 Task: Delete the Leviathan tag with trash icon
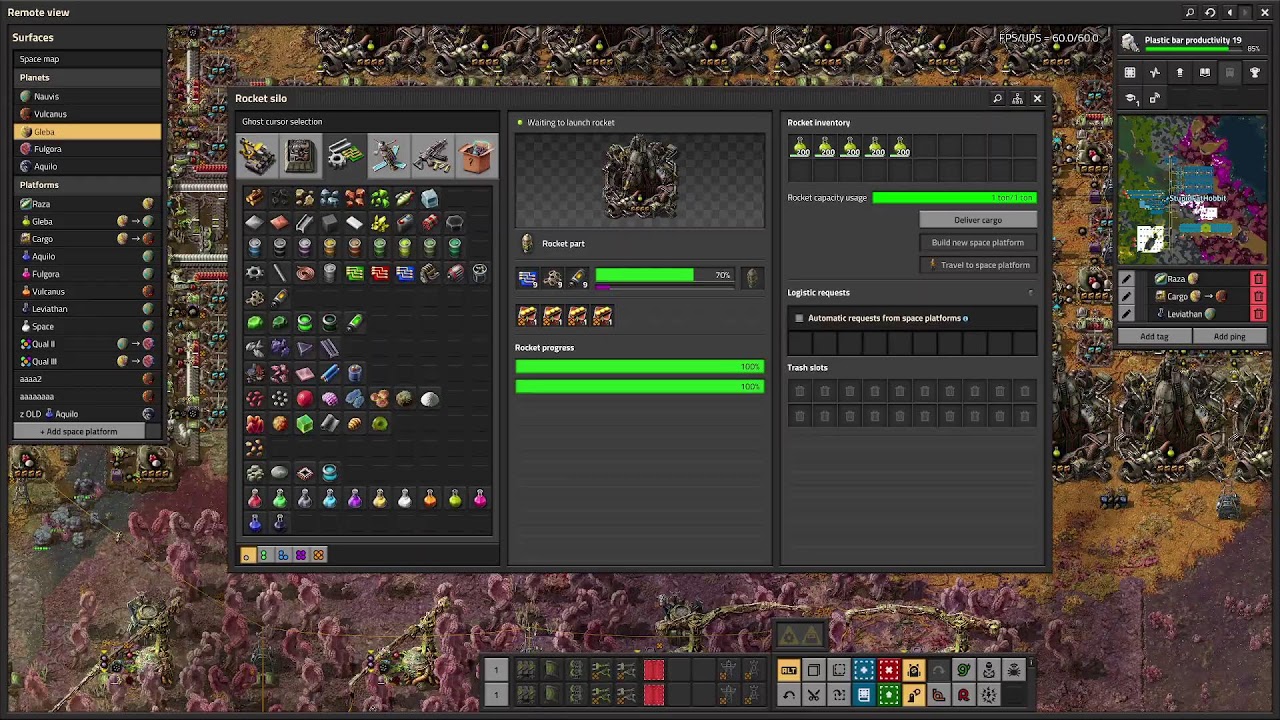[x=1258, y=314]
